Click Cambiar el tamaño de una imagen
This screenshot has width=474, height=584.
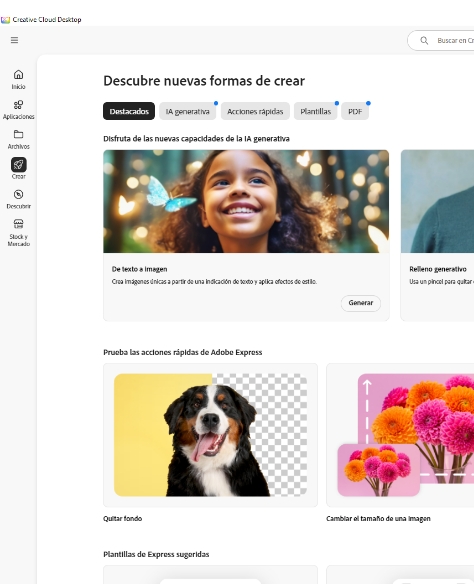coord(378,518)
